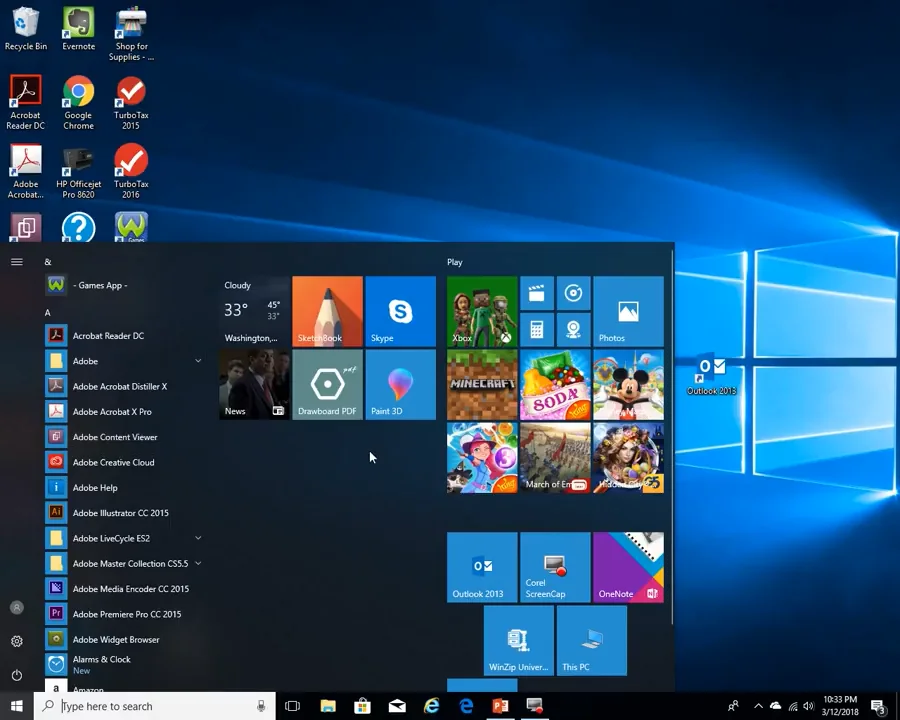
Task: Launch Adobe Premiere Pro CC 2015
Action: [125, 614]
